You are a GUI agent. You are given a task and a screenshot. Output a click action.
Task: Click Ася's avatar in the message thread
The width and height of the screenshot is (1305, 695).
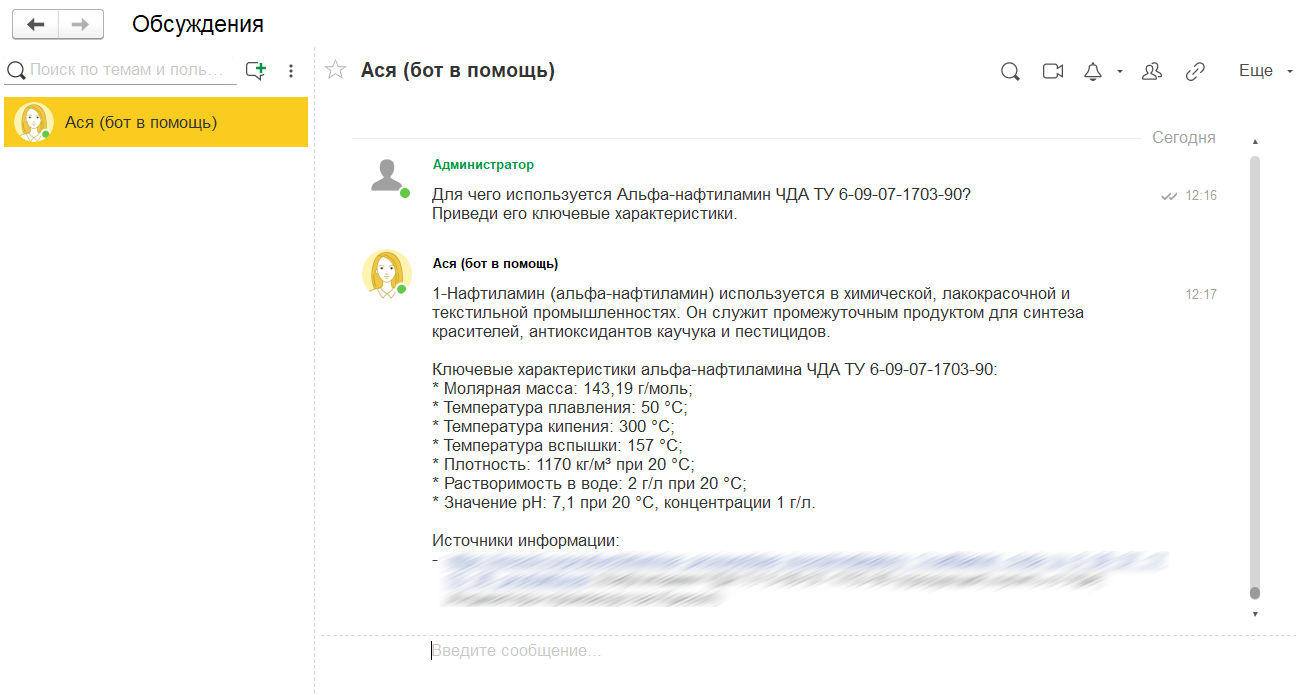pos(387,273)
